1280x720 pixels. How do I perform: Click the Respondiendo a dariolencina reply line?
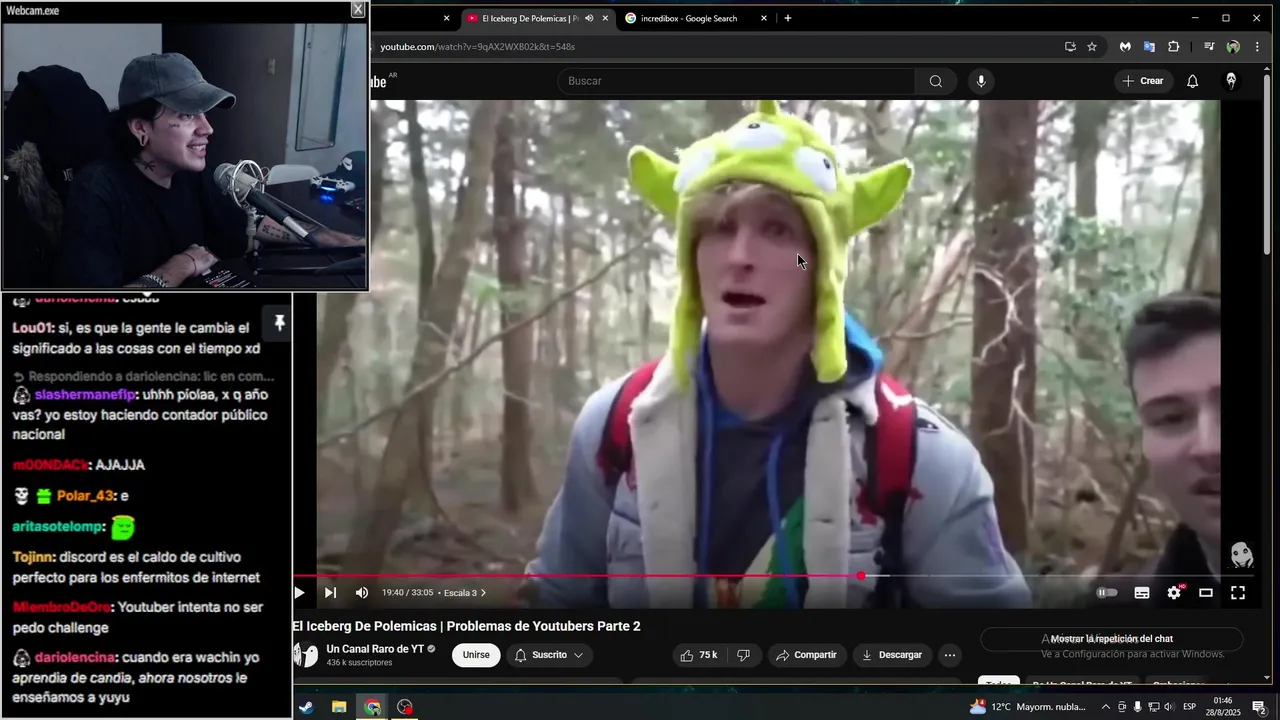(x=143, y=377)
